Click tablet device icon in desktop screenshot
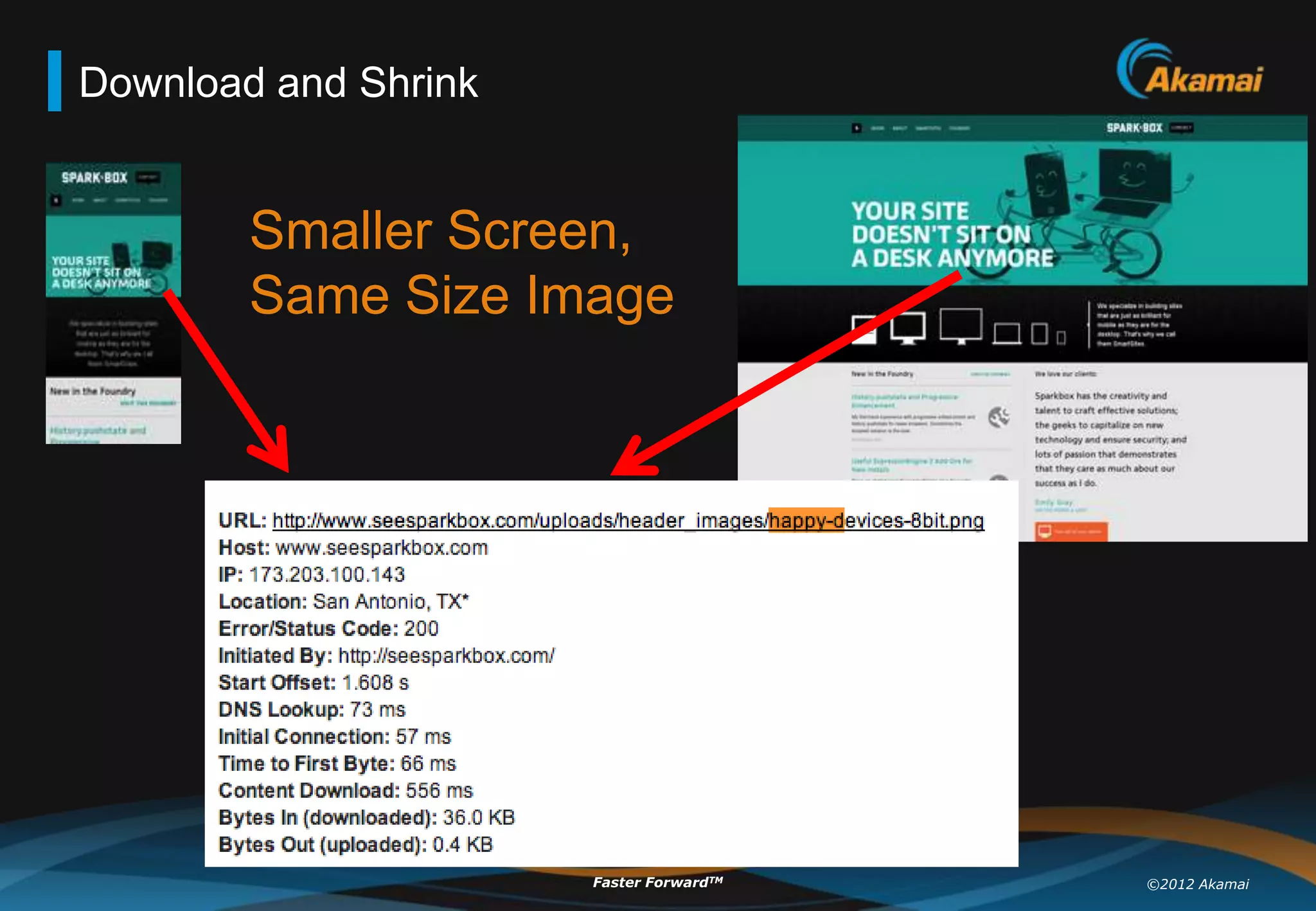The image size is (1316, 911). (1040, 333)
